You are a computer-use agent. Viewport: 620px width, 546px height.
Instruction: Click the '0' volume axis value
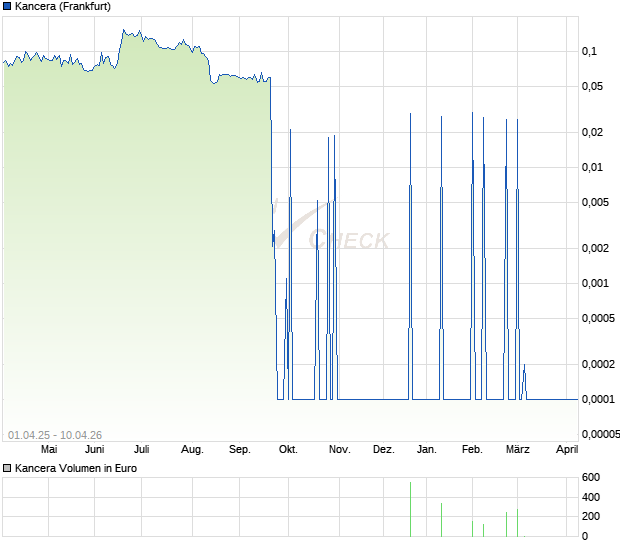585,537
